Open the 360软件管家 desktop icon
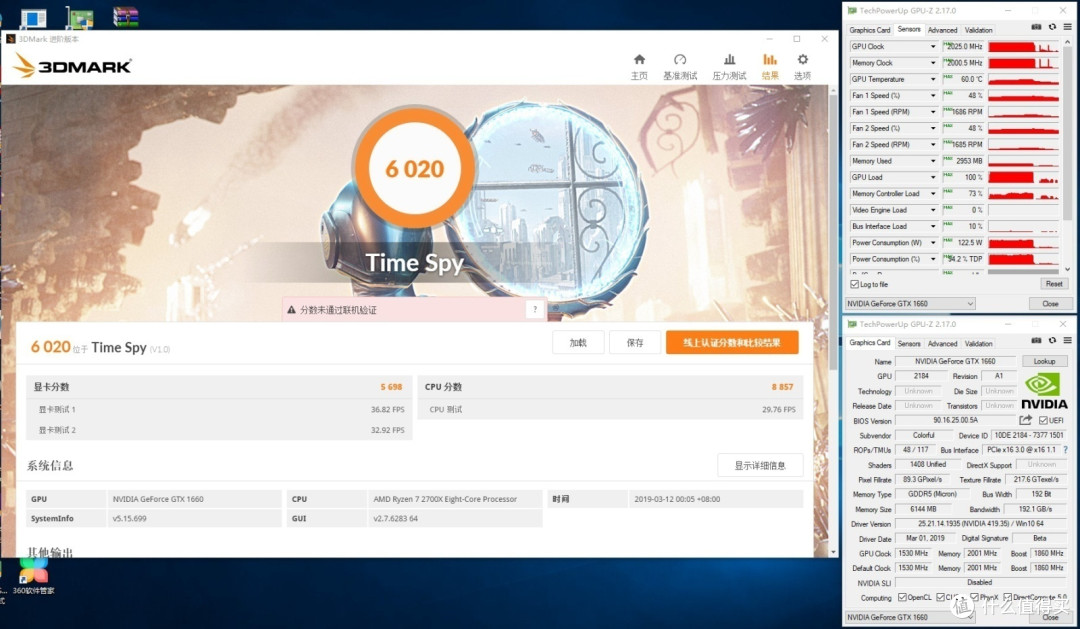The width and height of the screenshot is (1080, 629). 33,576
